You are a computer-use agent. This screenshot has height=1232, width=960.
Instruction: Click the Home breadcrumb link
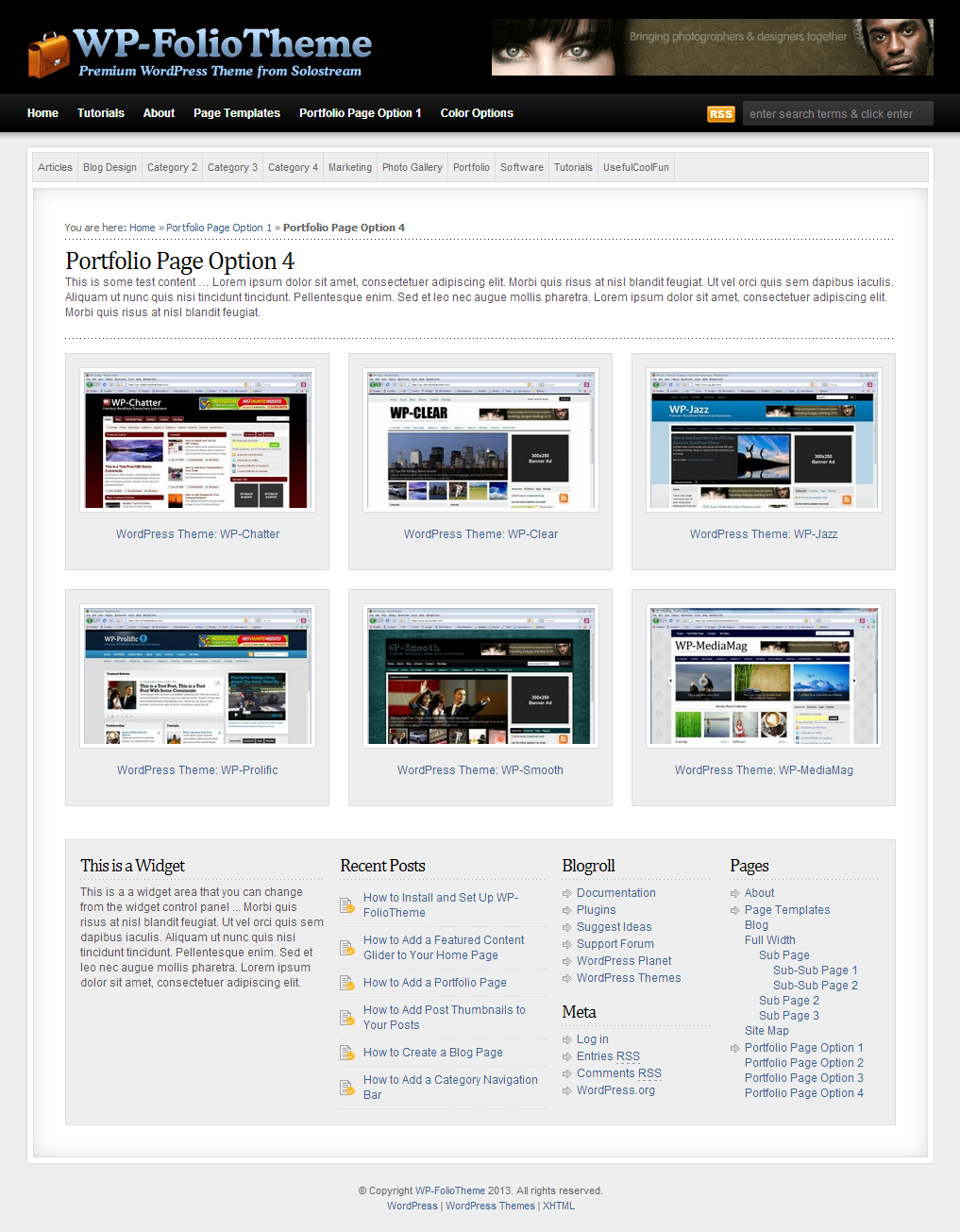[143, 228]
